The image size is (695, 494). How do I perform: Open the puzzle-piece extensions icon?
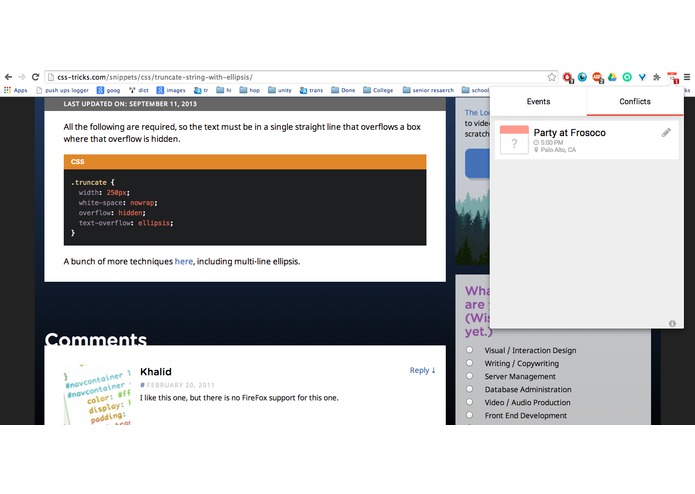657,77
